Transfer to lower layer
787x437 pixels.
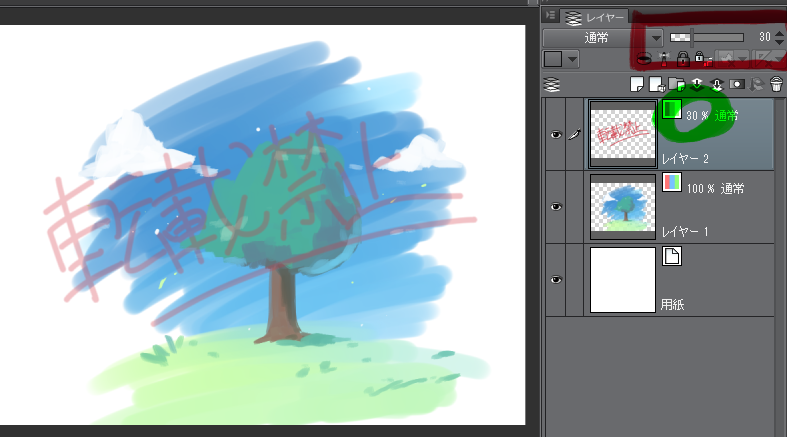coord(697,85)
